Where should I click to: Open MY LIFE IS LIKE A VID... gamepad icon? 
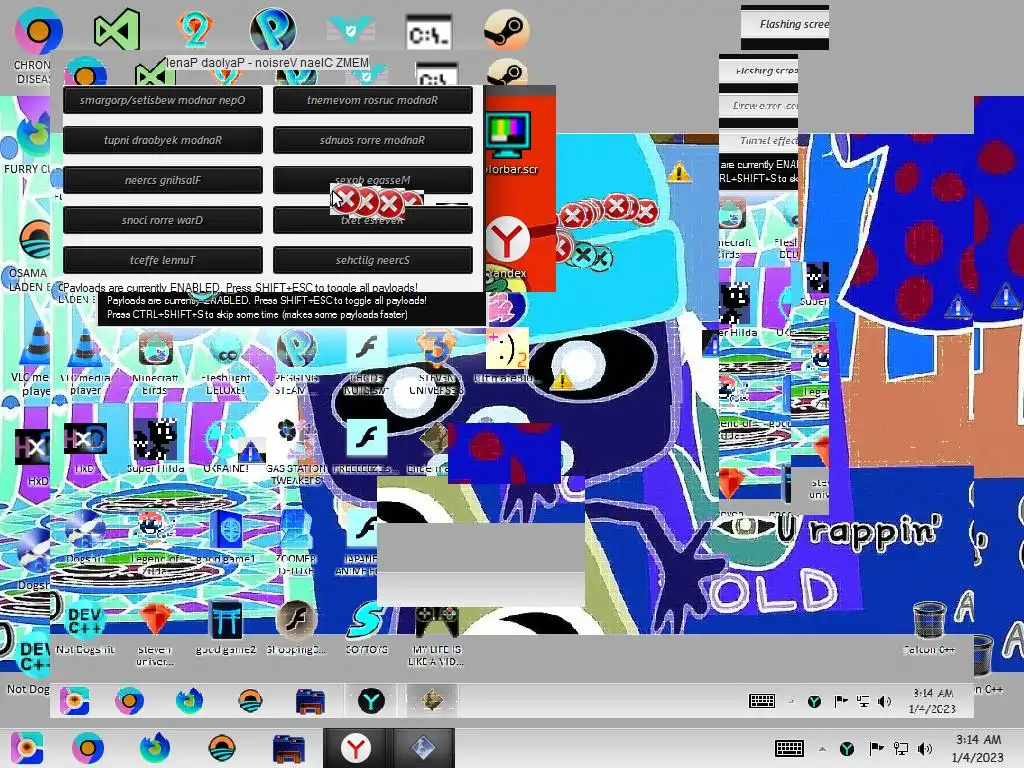pyautogui.click(x=436, y=635)
